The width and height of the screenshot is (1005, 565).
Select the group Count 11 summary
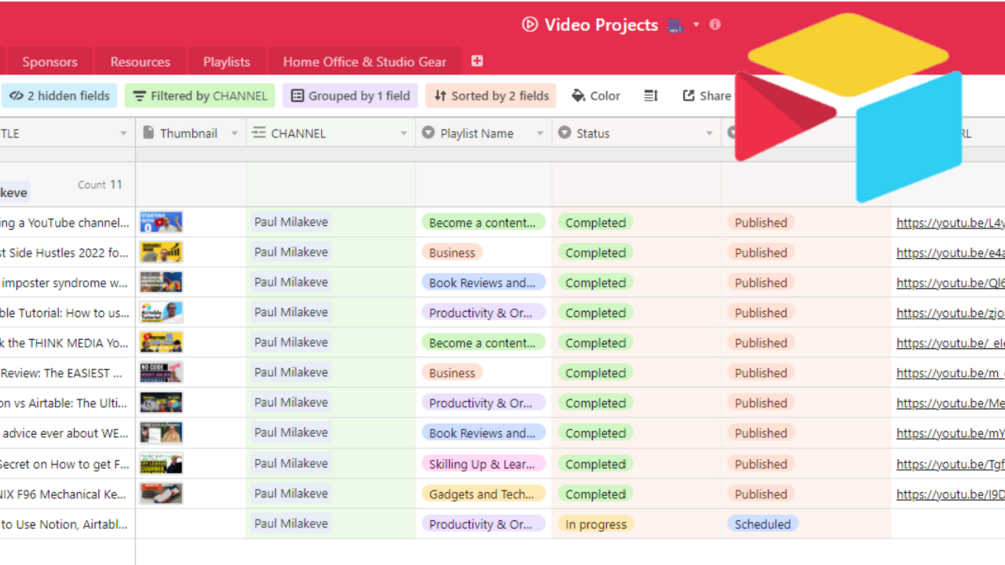point(100,184)
